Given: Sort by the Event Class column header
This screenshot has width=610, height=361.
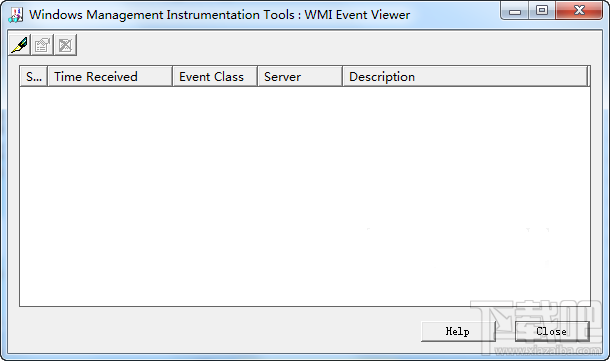Looking at the screenshot, I should pyautogui.click(x=215, y=76).
